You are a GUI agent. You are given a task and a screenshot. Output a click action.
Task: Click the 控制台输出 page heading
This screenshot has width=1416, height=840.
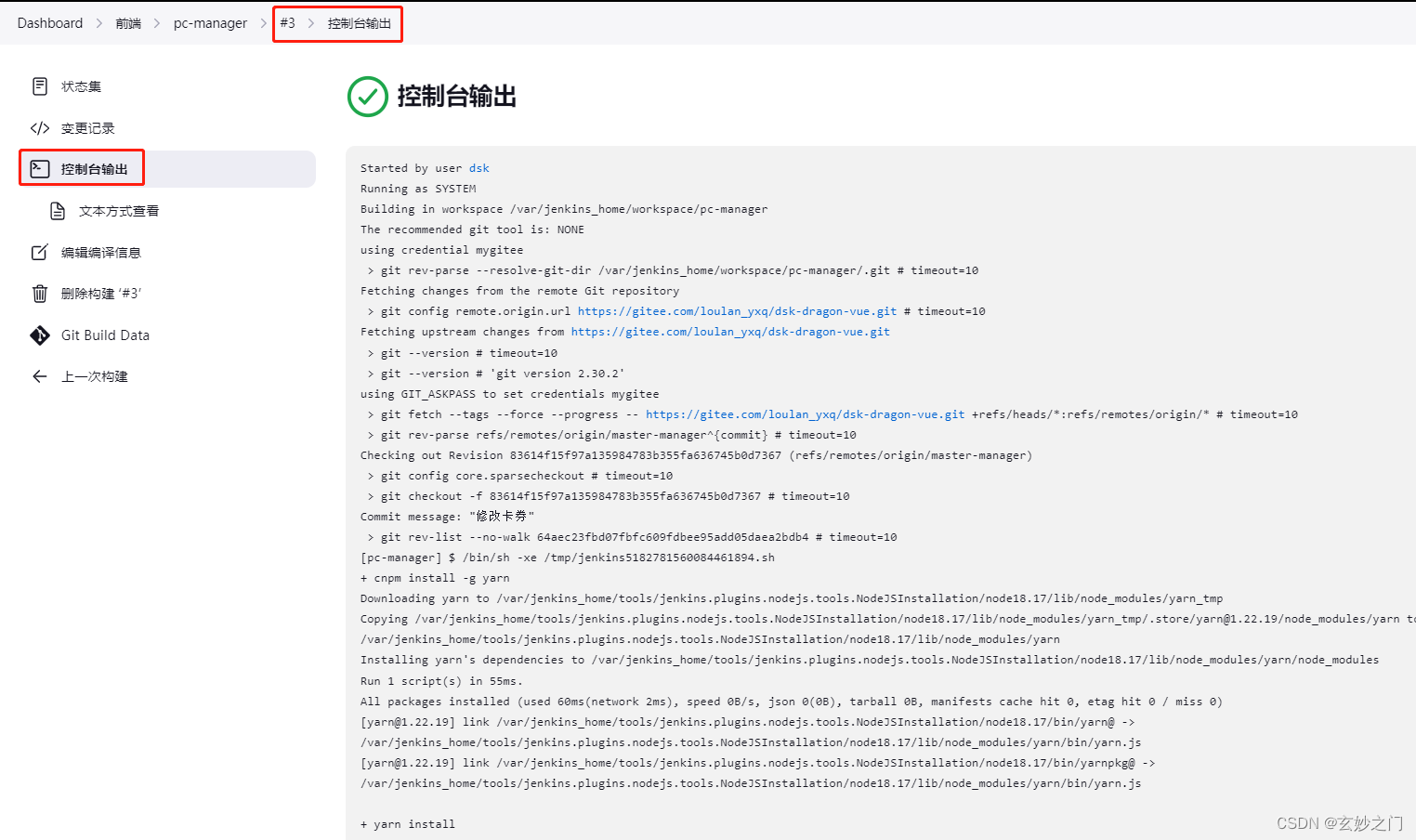click(457, 97)
